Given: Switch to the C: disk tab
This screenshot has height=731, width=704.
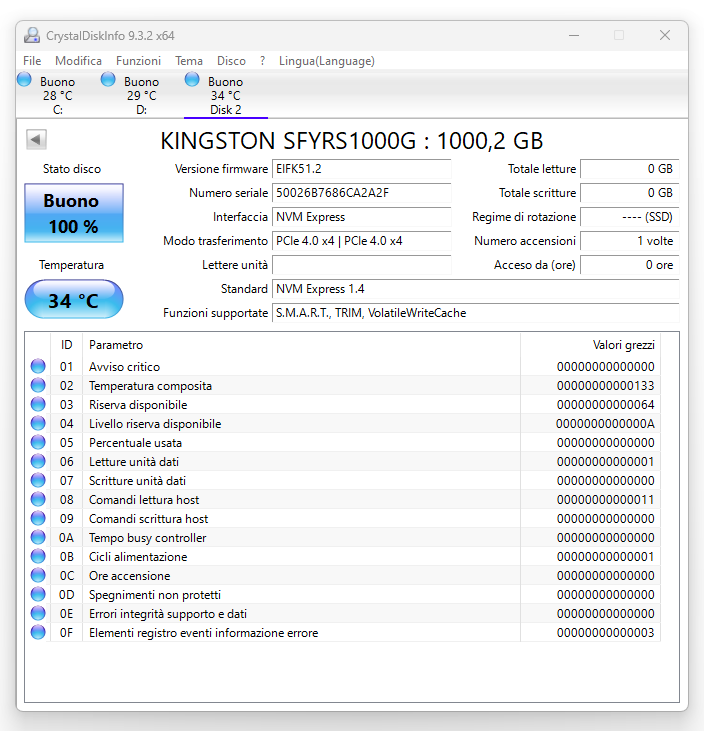Looking at the screenshot, I should pyautogui.click(x=58, y=95).
